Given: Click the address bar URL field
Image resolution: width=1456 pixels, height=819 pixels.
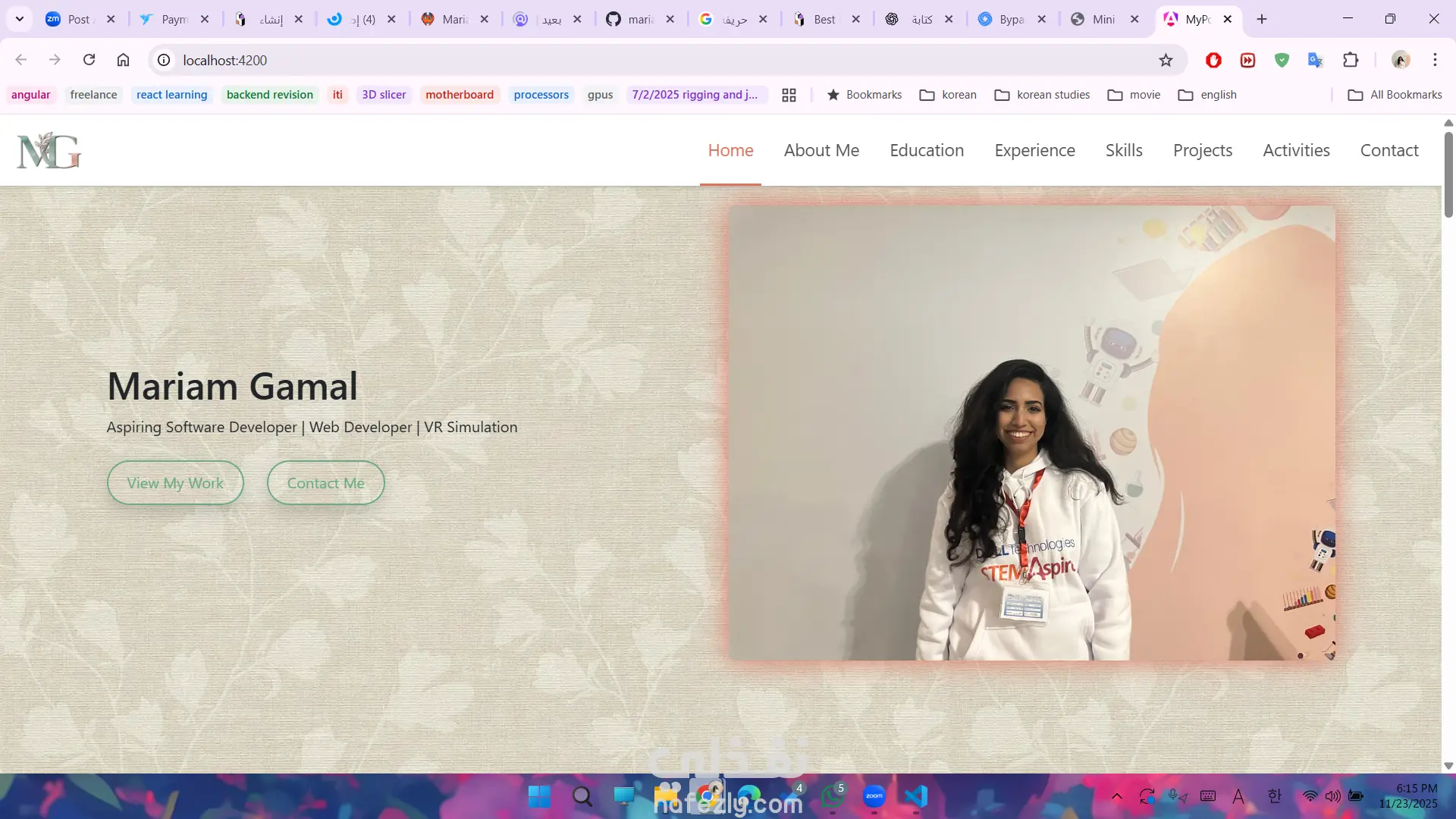Looking at the screenshot, I should 607,60.
